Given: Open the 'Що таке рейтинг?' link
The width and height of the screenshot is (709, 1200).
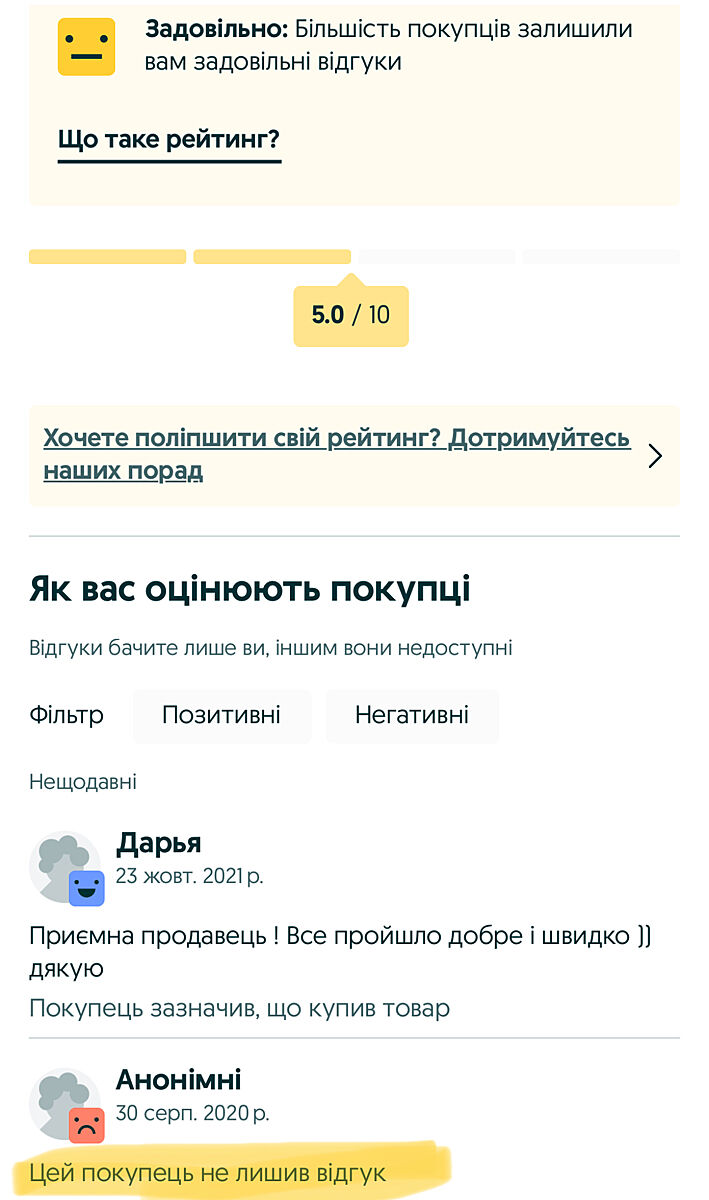Looking at the screenshot, I should 169,139.
